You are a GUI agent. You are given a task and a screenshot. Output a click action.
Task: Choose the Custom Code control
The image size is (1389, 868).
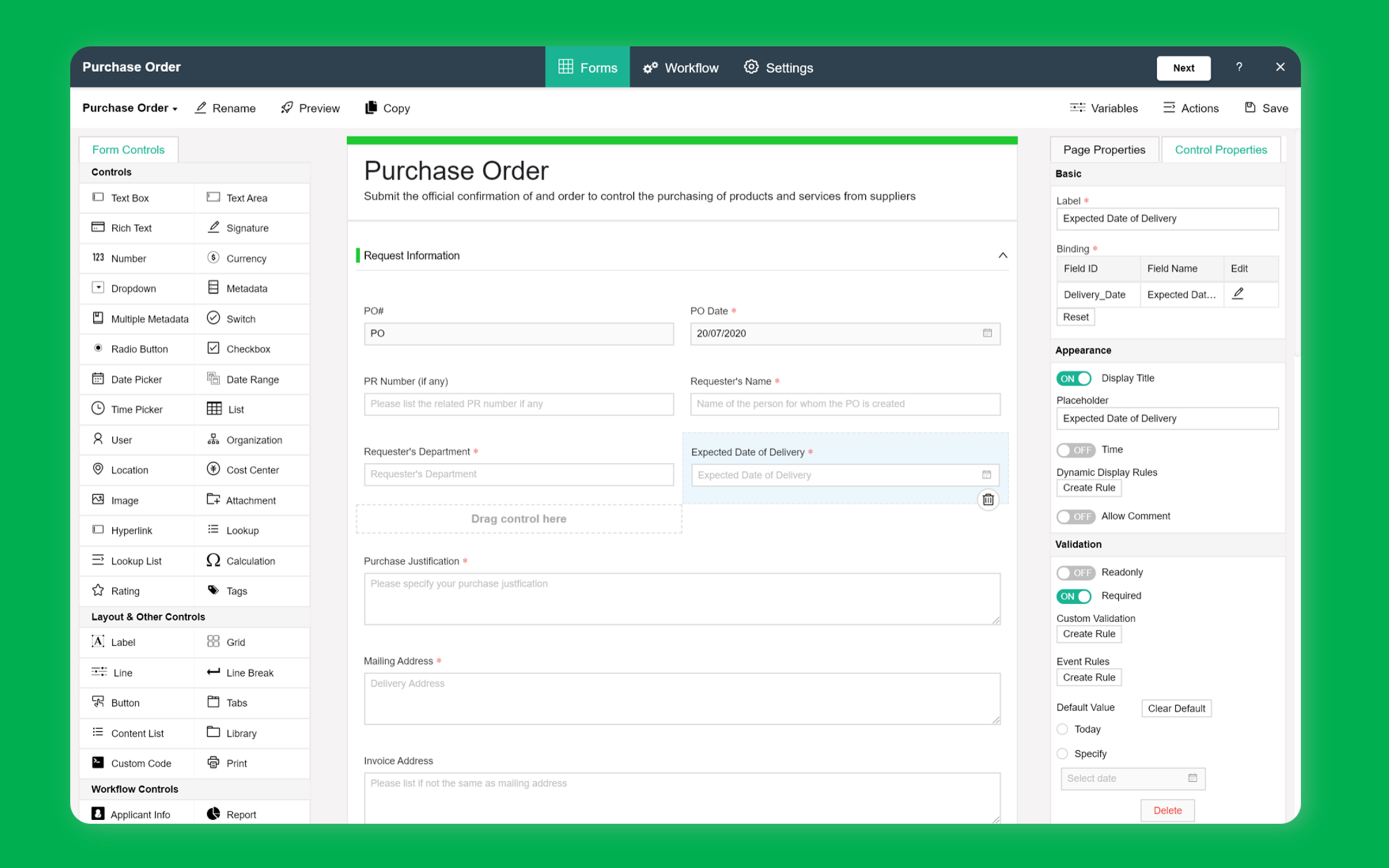tap(141, 763)
